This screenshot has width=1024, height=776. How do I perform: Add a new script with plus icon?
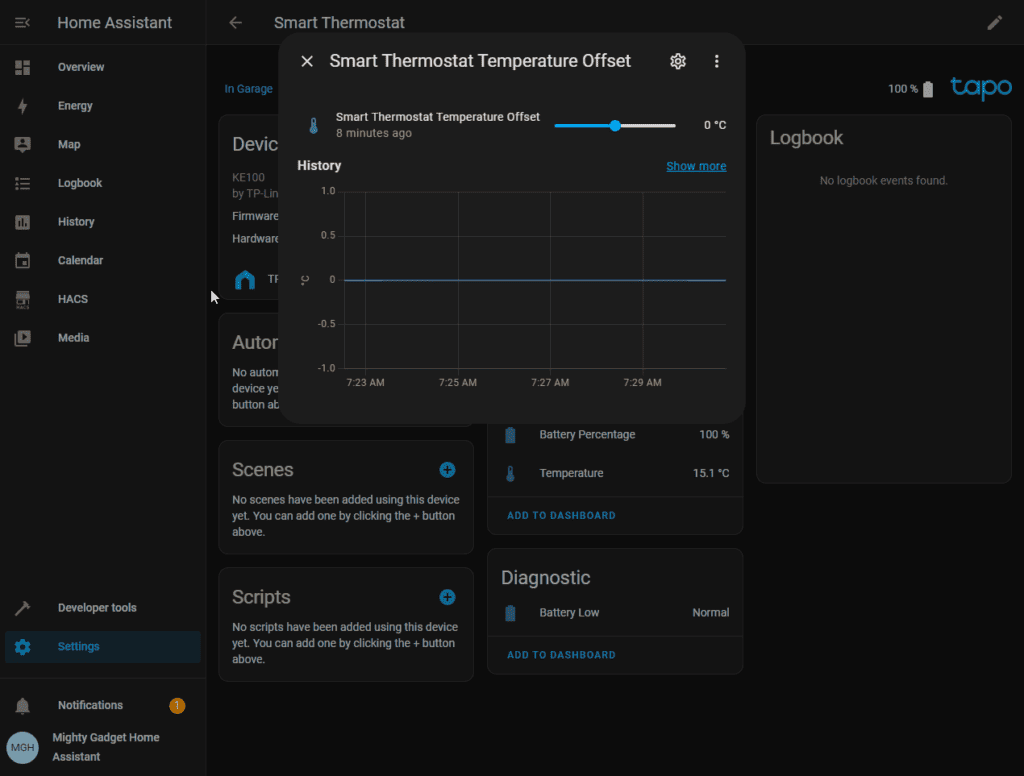tap(447, 597)
